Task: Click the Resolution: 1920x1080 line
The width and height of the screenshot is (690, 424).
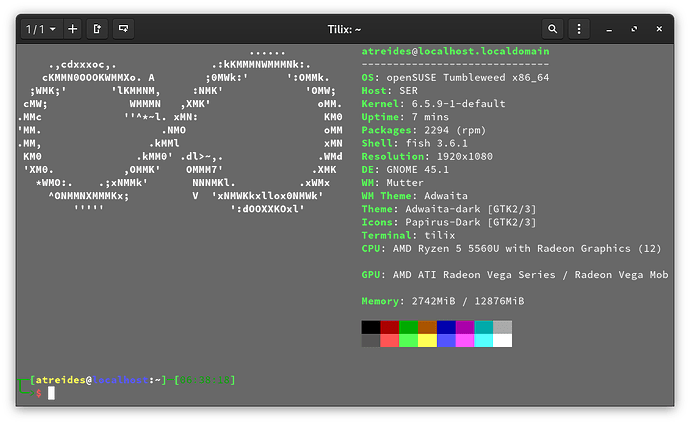Action: coord(427,157)
